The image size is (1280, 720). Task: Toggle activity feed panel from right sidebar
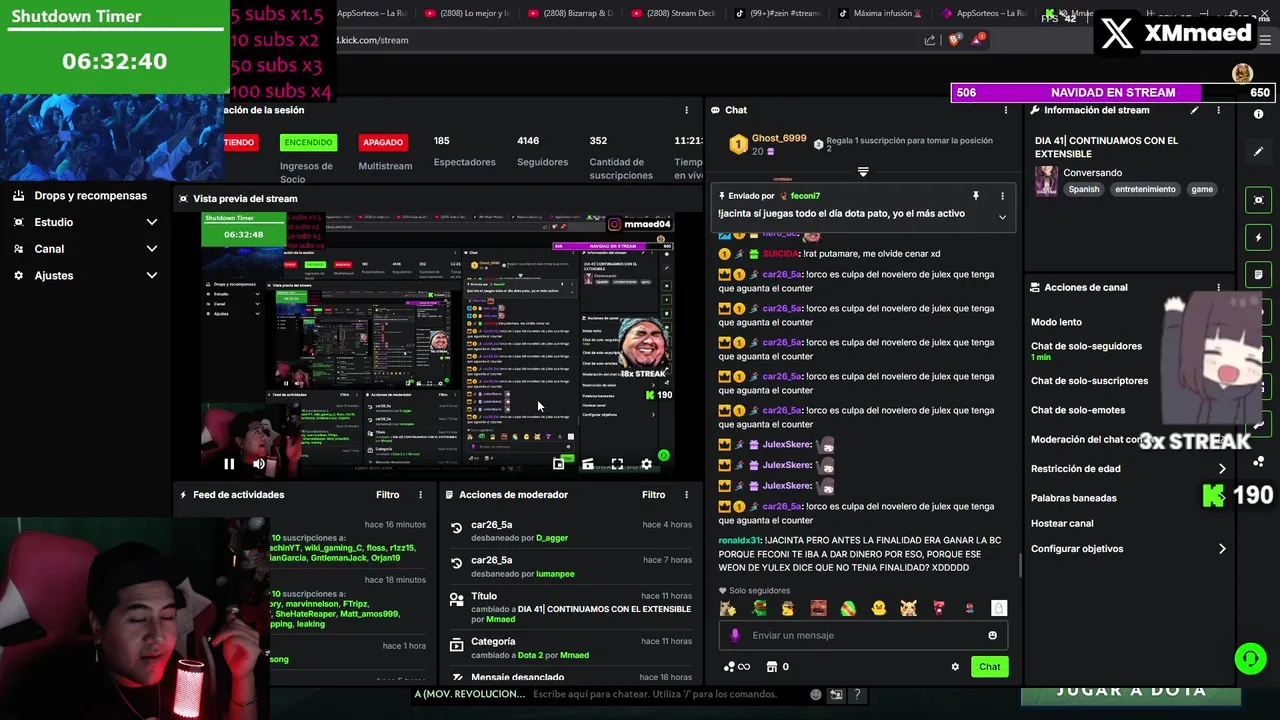[1259, 237]
